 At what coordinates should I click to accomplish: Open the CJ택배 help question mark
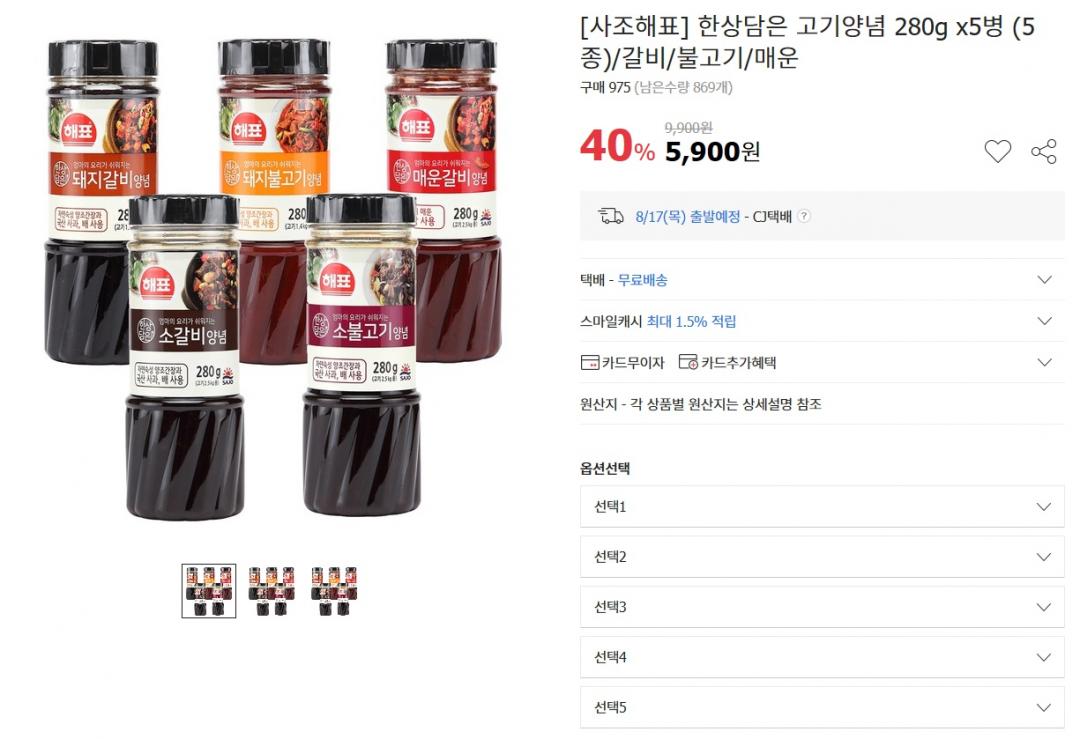[803, 216]
